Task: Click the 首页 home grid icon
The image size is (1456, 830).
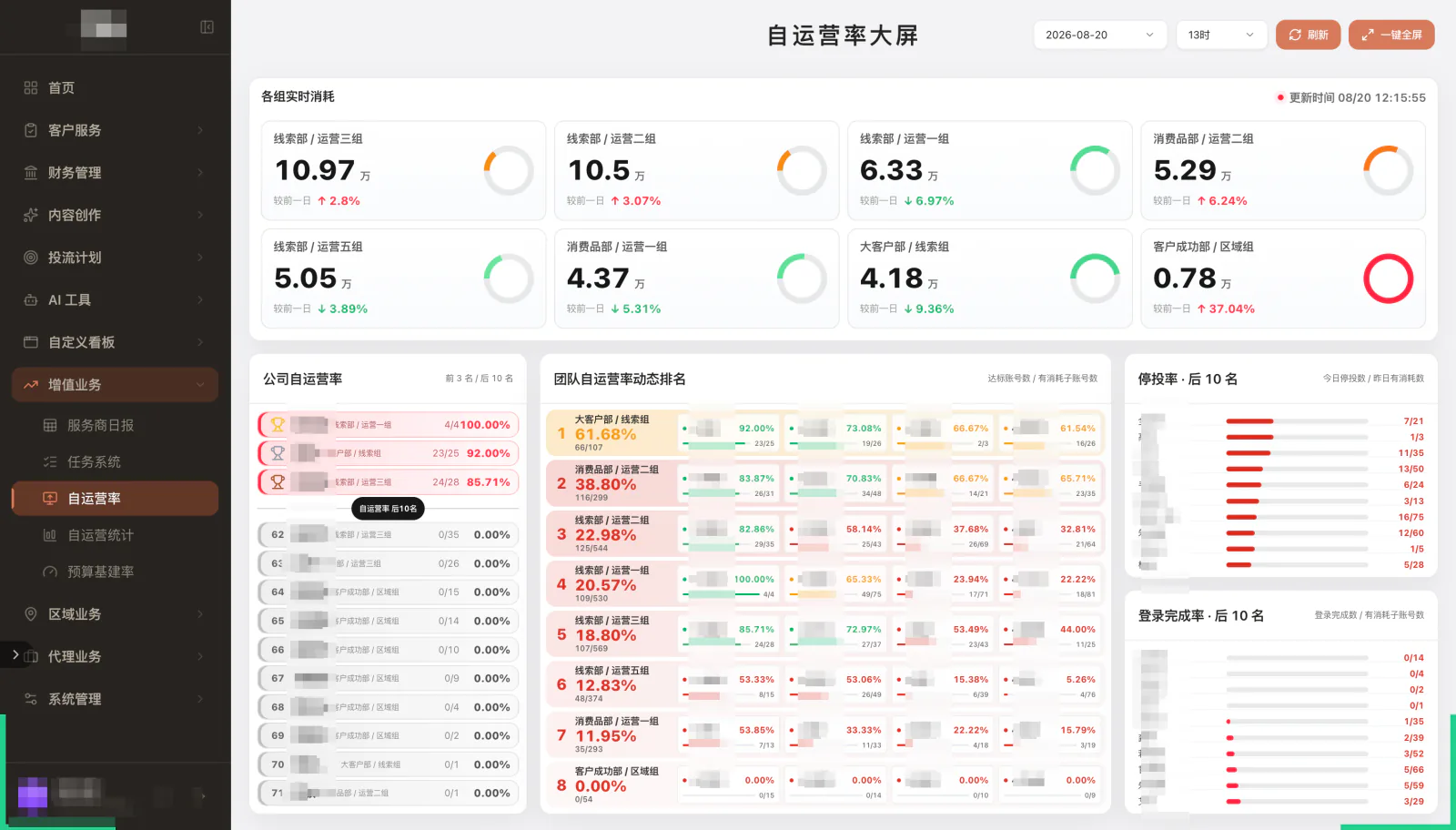Action: tap(31, 87)
